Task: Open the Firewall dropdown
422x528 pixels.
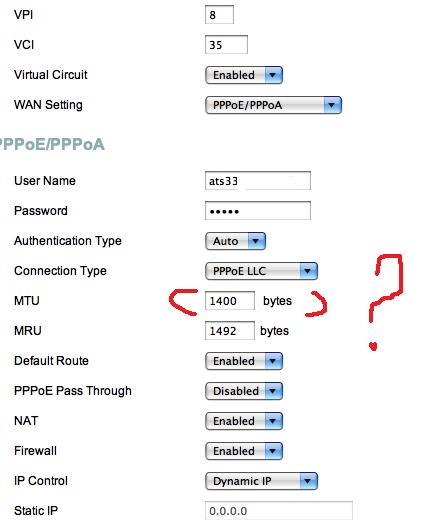Action: pyautogui.click(x=244, y=451)
